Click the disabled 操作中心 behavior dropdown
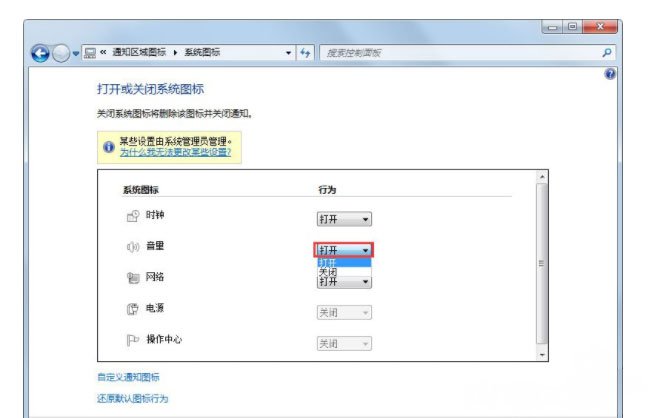 pos(344,344)
